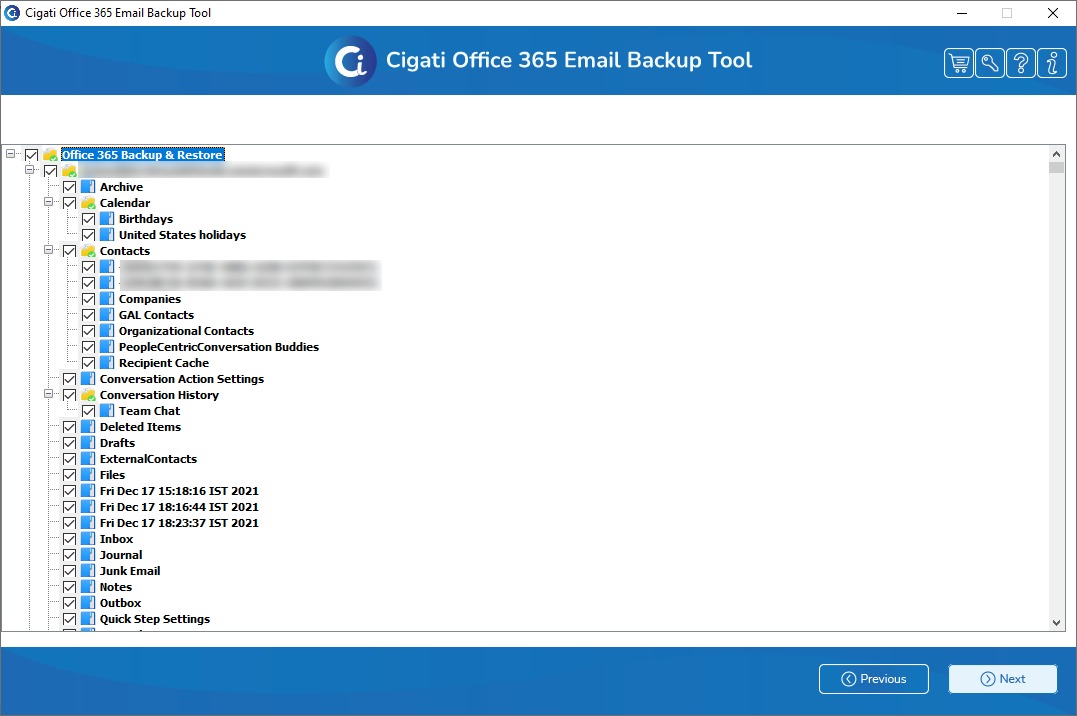
Task: Open the shopping cart purchase icon
Action: pos(959,64)
